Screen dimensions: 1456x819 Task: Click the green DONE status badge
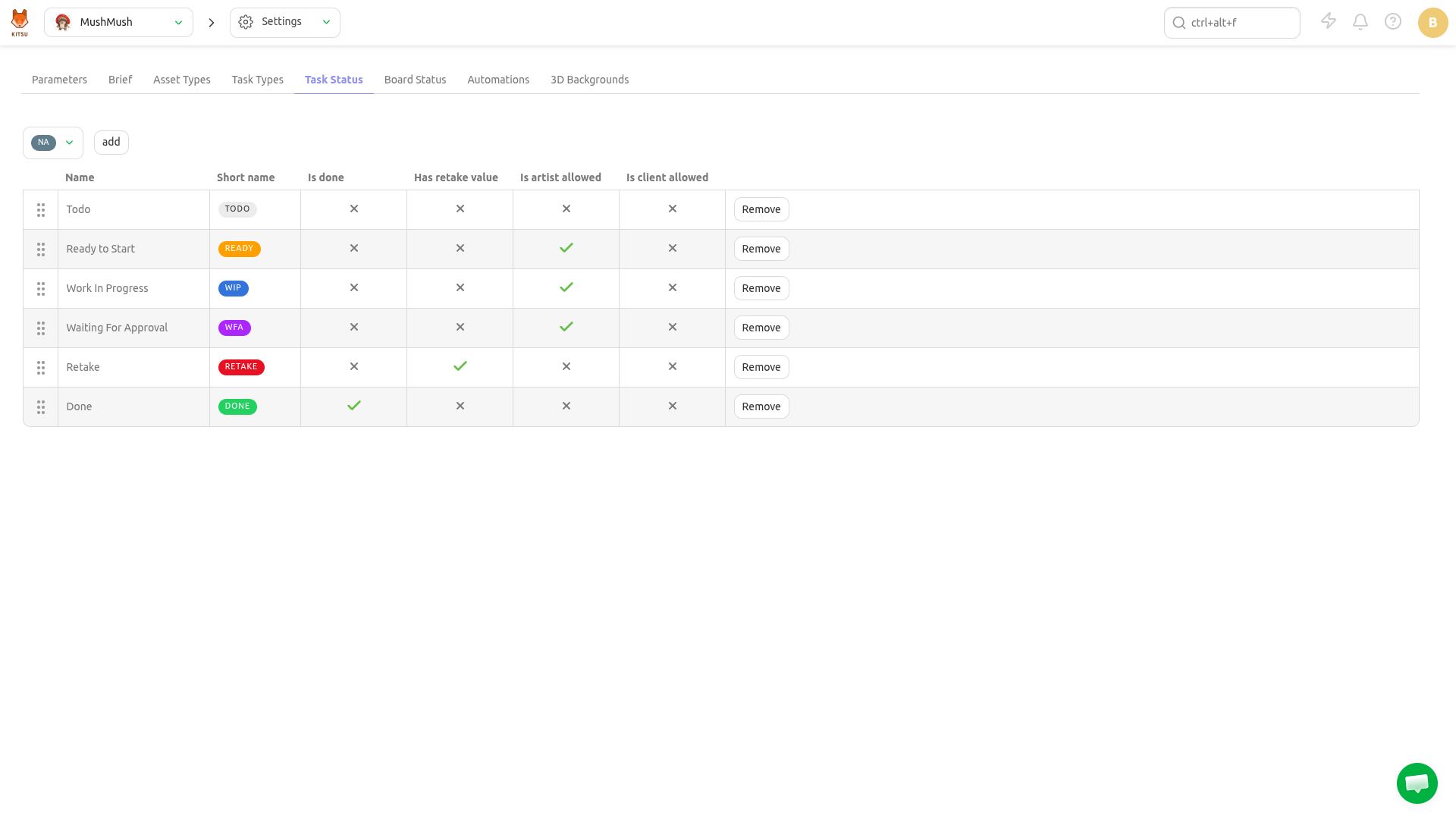coord(237,406)
